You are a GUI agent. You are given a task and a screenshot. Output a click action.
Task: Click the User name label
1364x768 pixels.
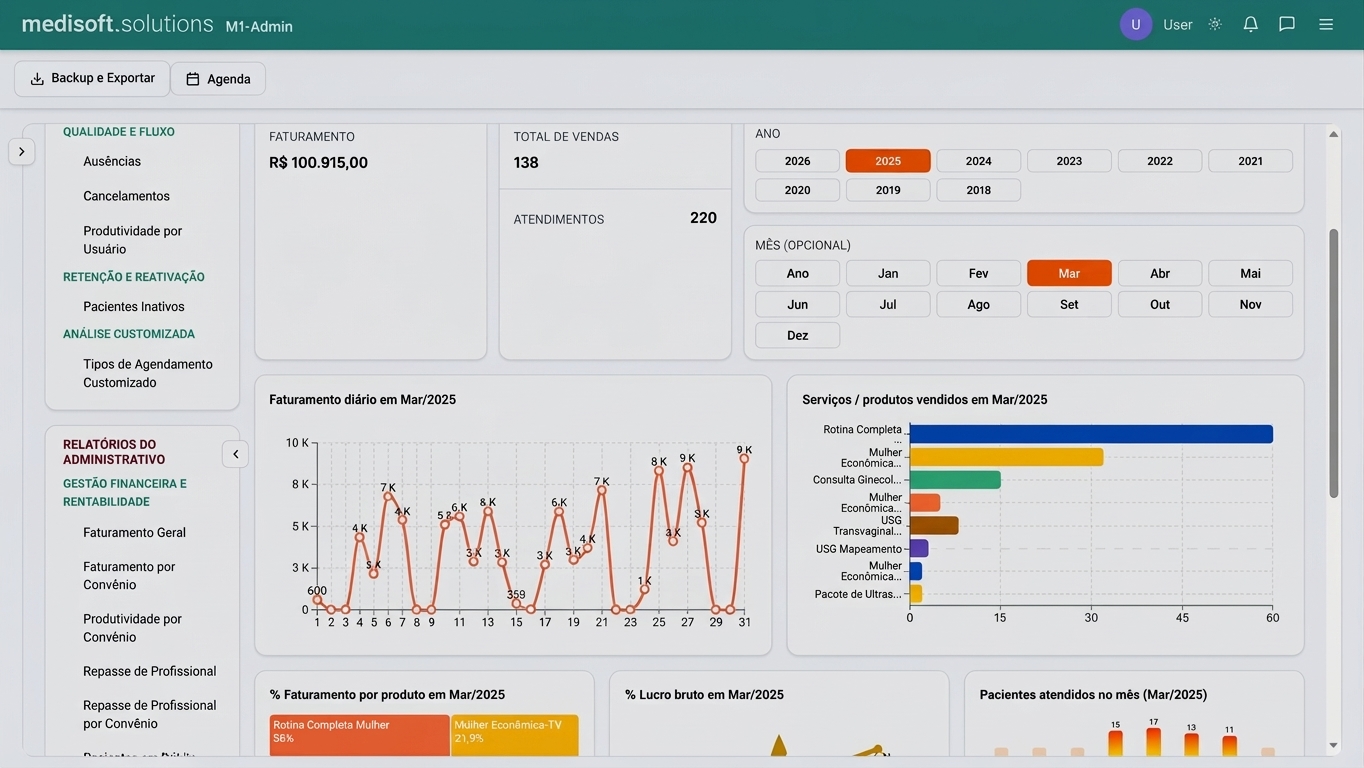1178,24
